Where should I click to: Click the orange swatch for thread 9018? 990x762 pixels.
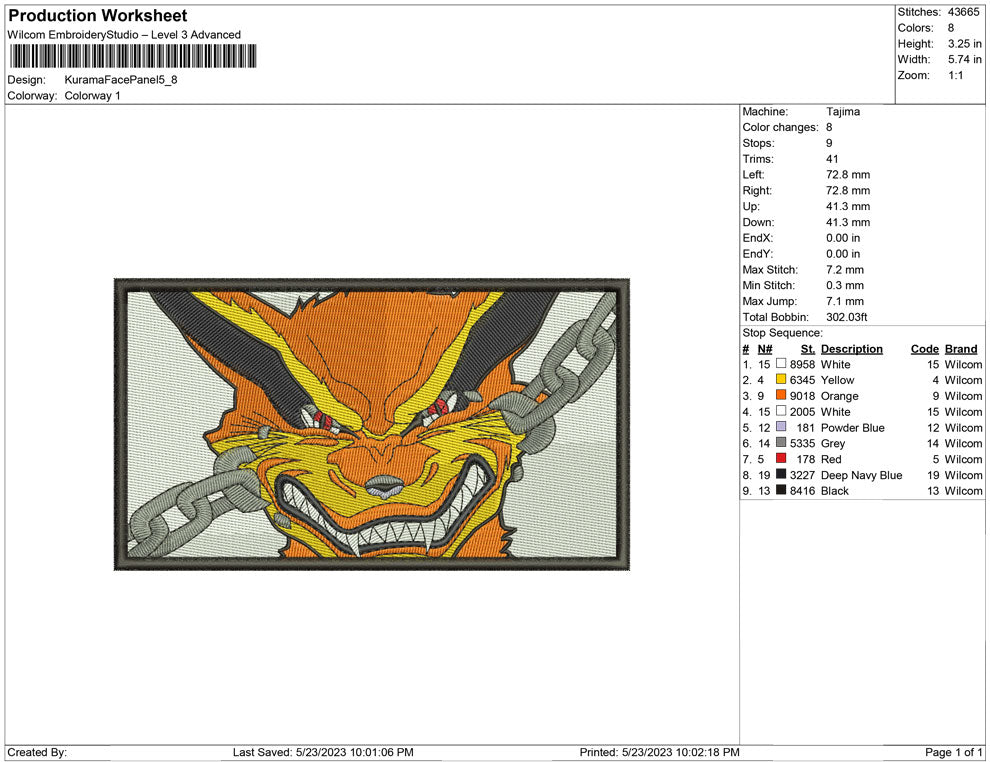point(781,395)
